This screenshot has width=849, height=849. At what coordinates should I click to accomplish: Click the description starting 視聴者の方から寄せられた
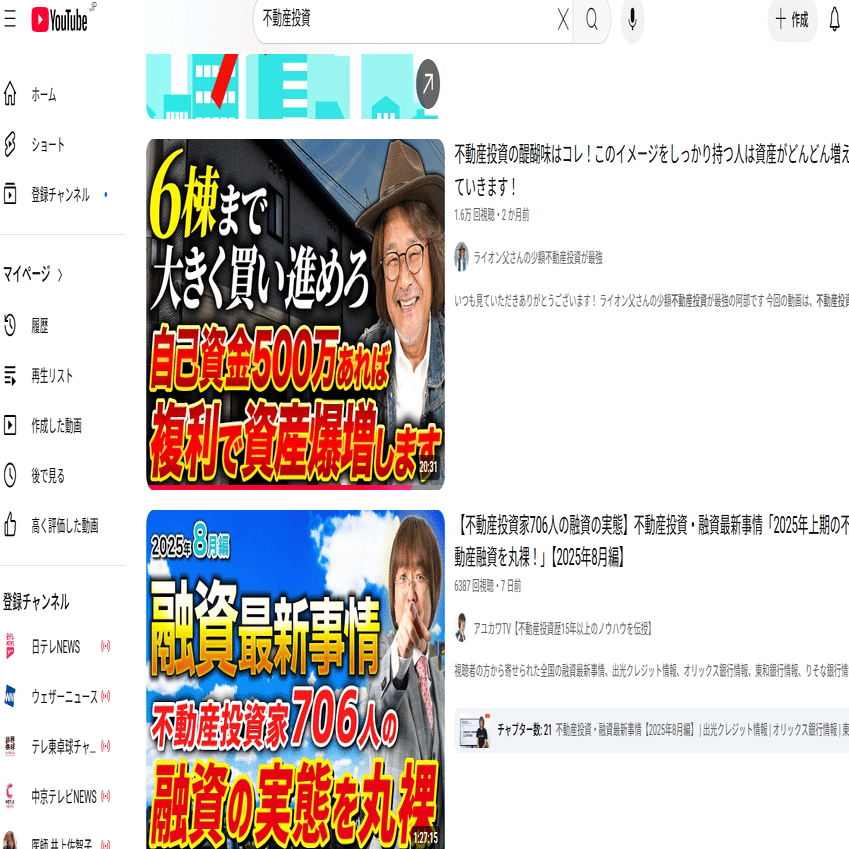651,671
